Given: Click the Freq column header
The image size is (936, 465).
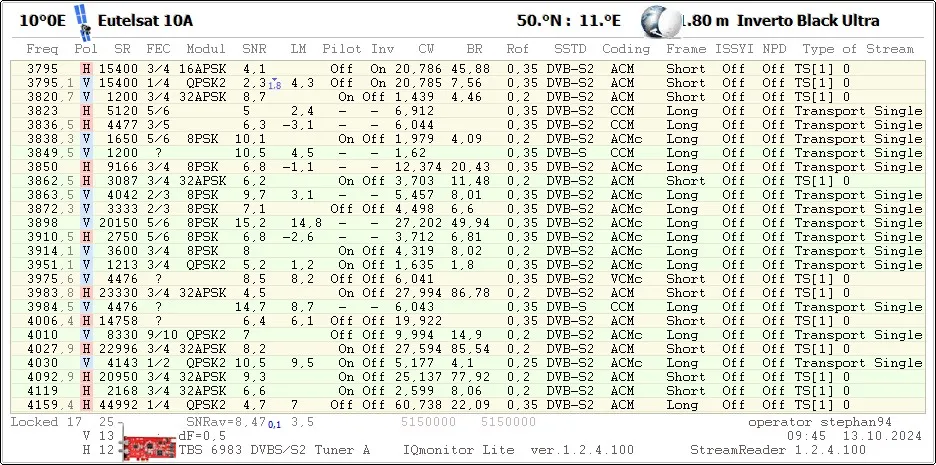Looking at the screenshot, I should 43,48.
